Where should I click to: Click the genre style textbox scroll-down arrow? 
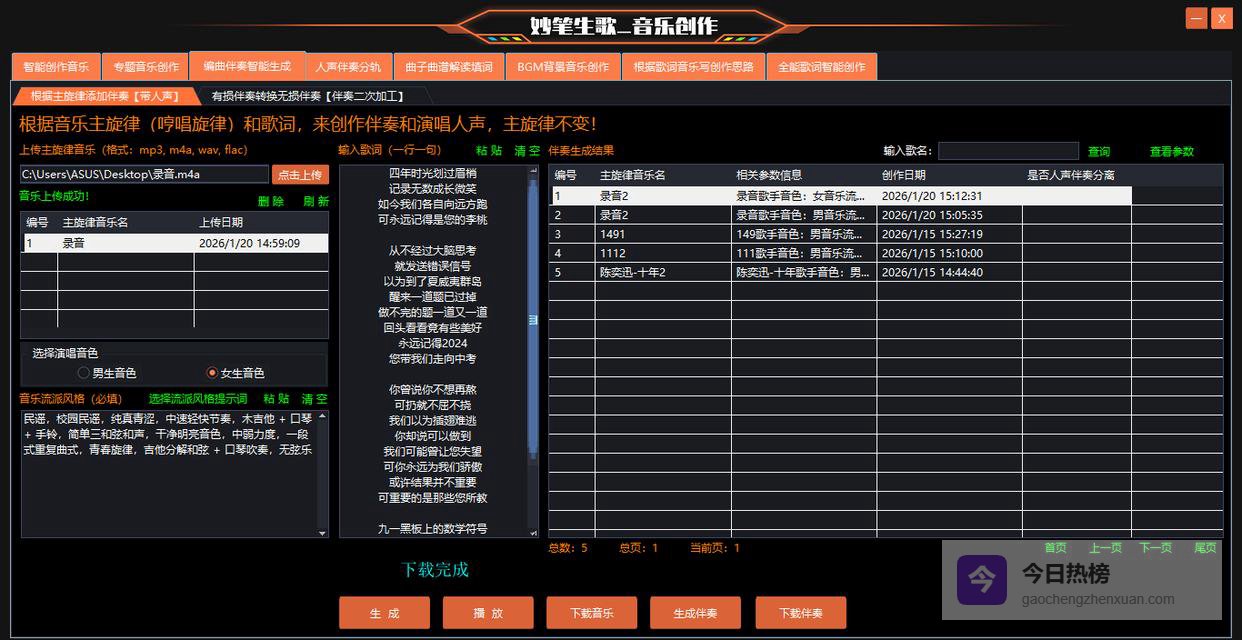(x=322, y=532)
